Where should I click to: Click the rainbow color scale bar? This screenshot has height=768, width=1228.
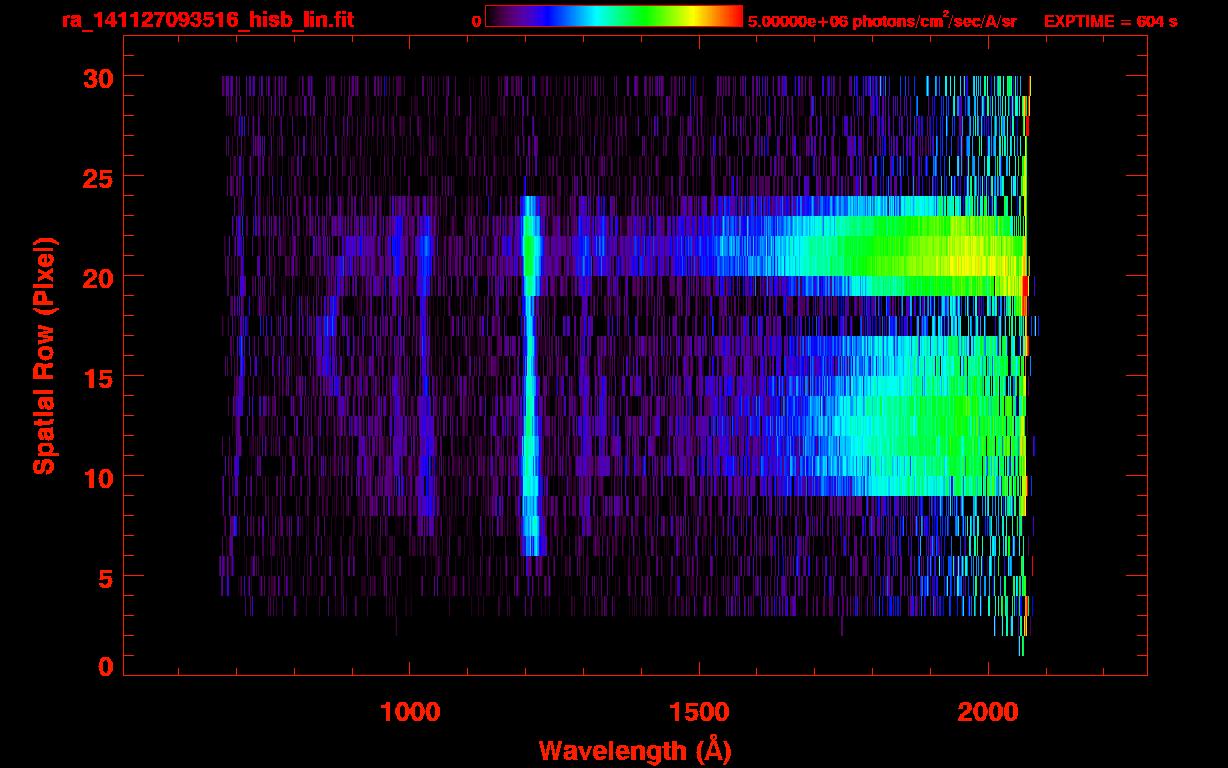[x=614, y=16]
